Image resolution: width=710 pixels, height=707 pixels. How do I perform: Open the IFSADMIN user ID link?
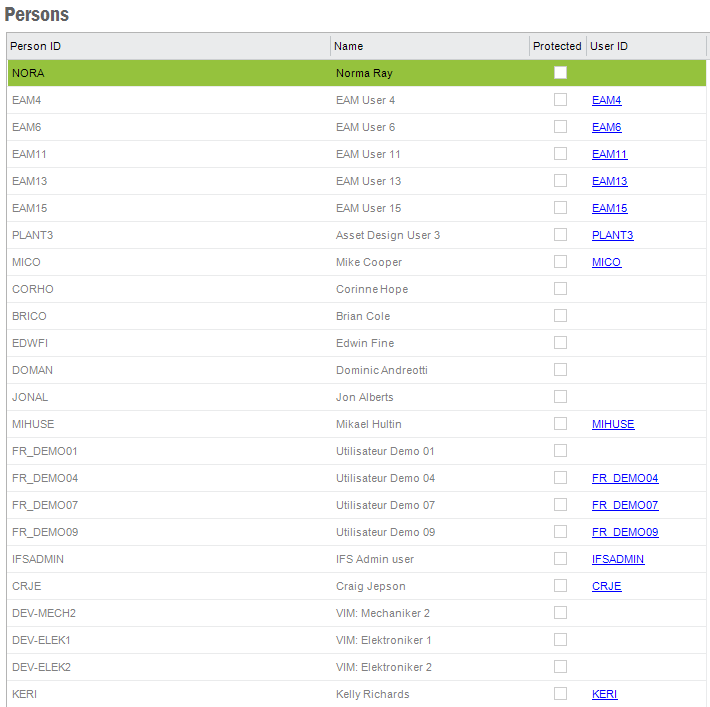[x=617, y=559]
